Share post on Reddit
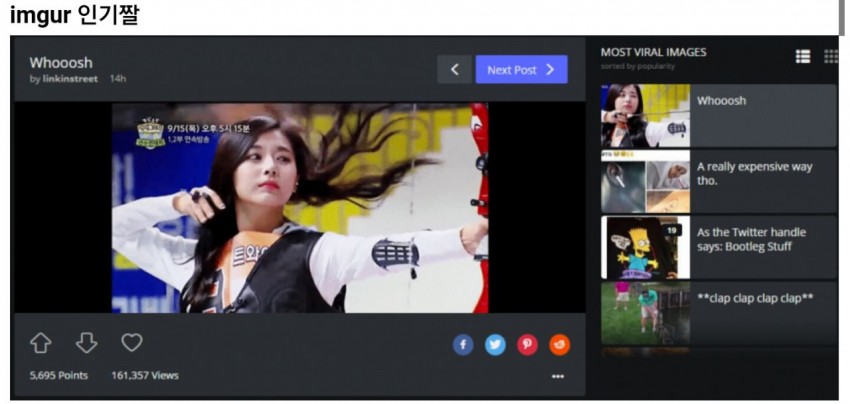Screen dimensions: 850x404 pyautogui.click(x=559, y=345)
